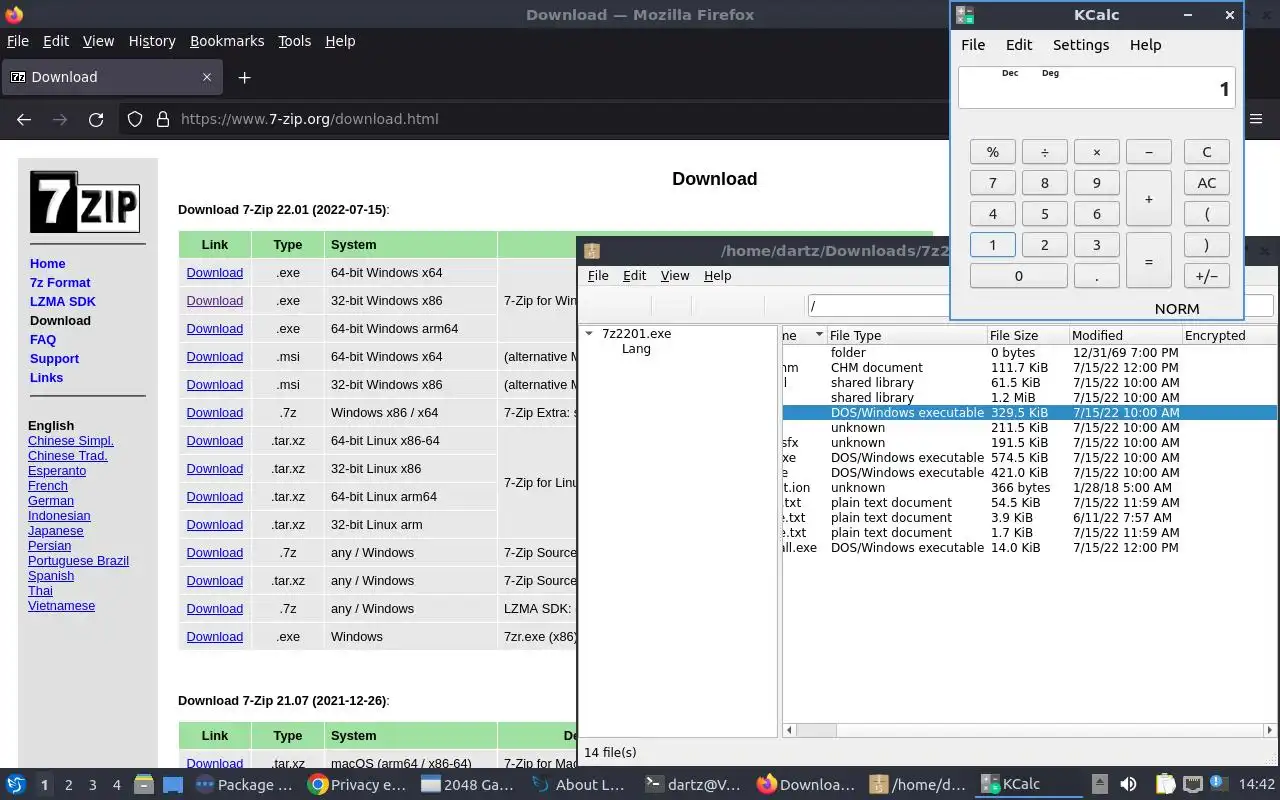Collapse the 7z2201.exe tree node
The height and width of the screenshot is (800, 1280).
coord(589,334)
